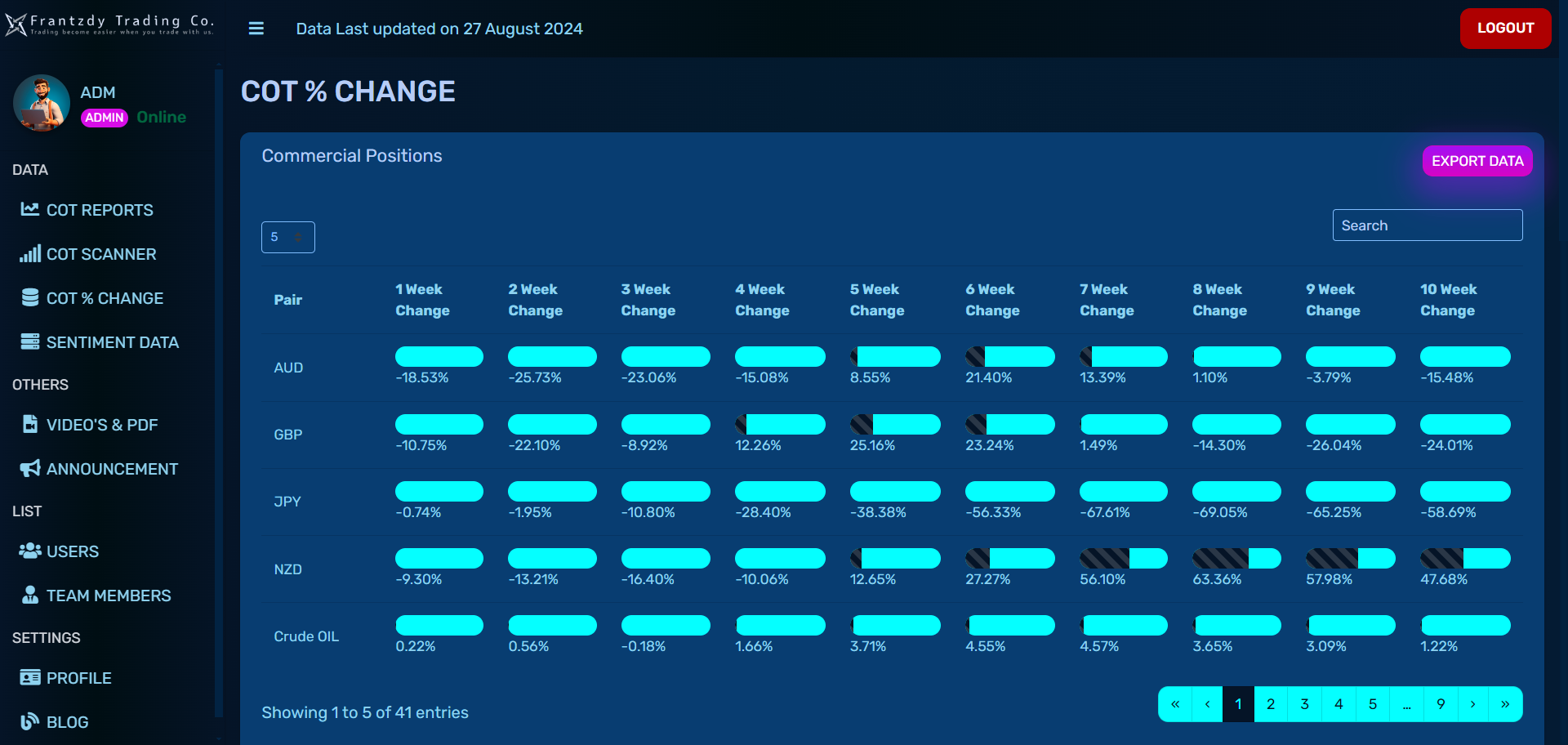Select pagination page 5
The image size is (1568, 745).
click(1373, 704)
